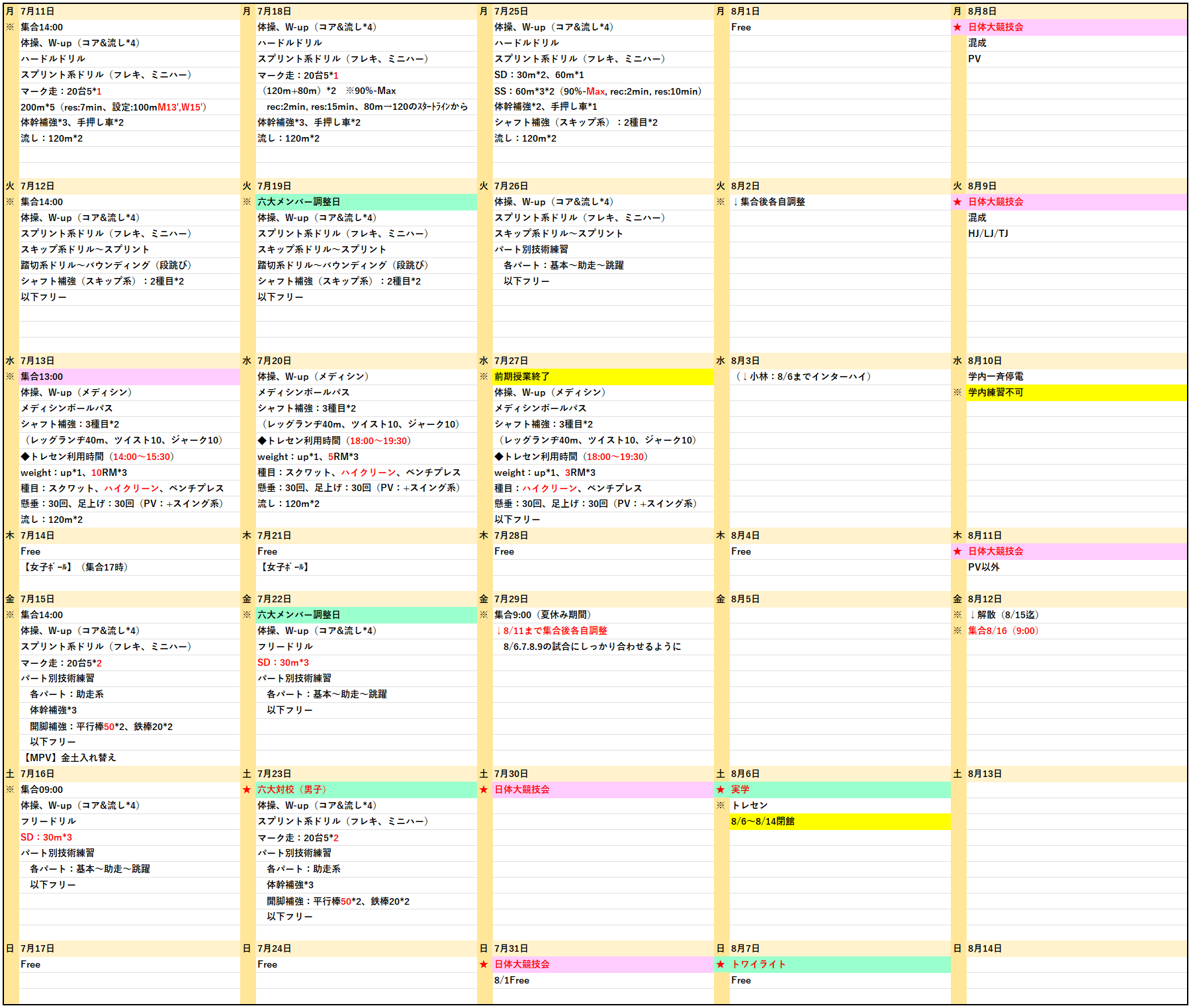Click the star on 7月31日 日体大競技会 row

tap(484, 964)
